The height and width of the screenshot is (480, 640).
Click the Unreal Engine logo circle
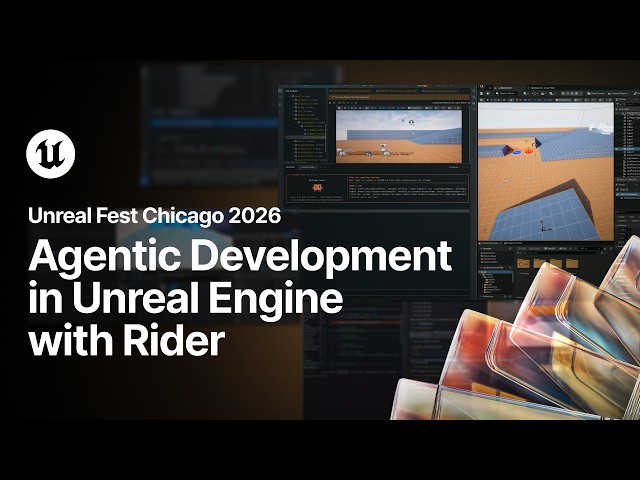pyautogui.click(x=51, y=154)
